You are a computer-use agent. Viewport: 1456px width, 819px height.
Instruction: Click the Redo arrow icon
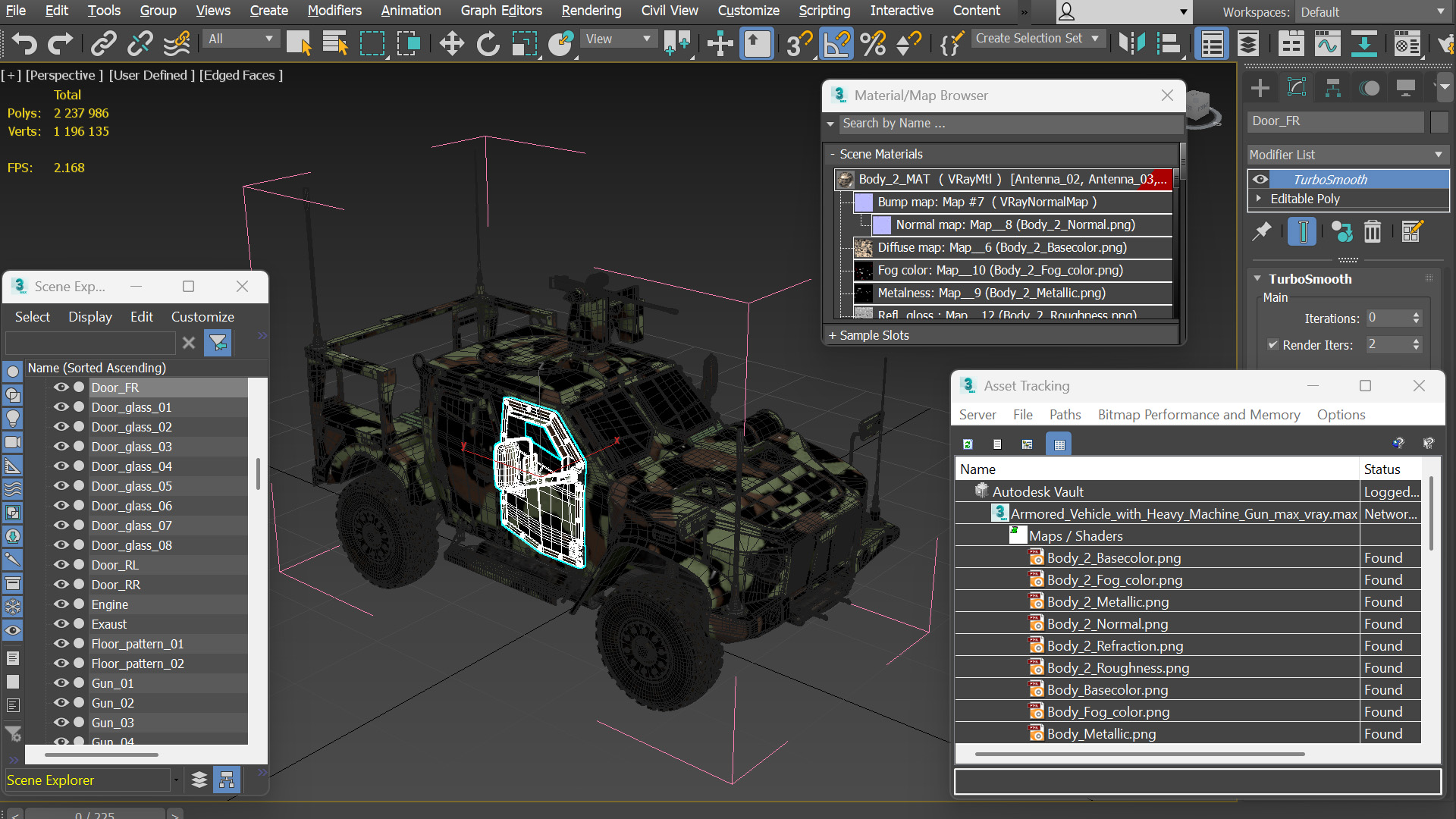60,43
